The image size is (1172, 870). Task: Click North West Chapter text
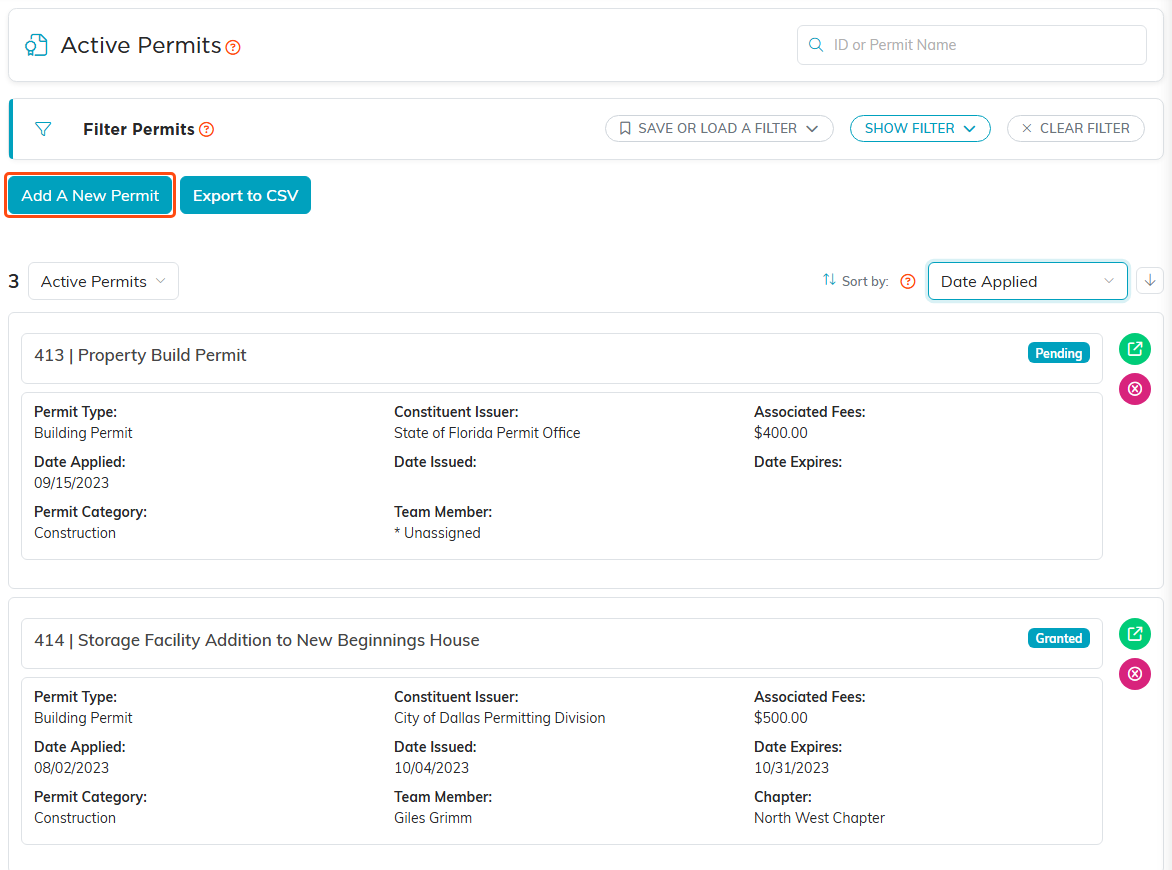click(x=819, y=818)
